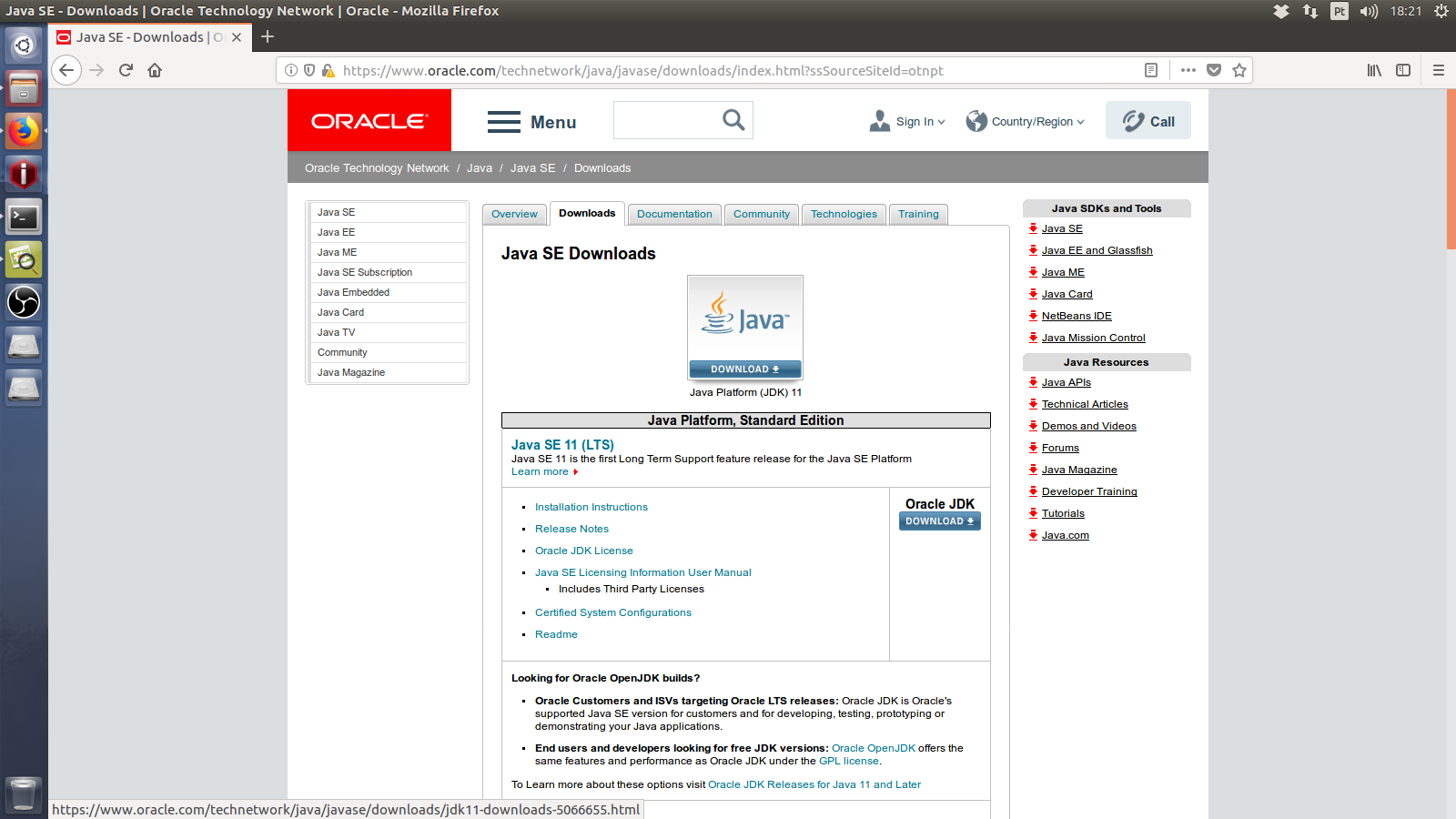
Task: Toggle reader view icon in address bar
Action: 1151,70
